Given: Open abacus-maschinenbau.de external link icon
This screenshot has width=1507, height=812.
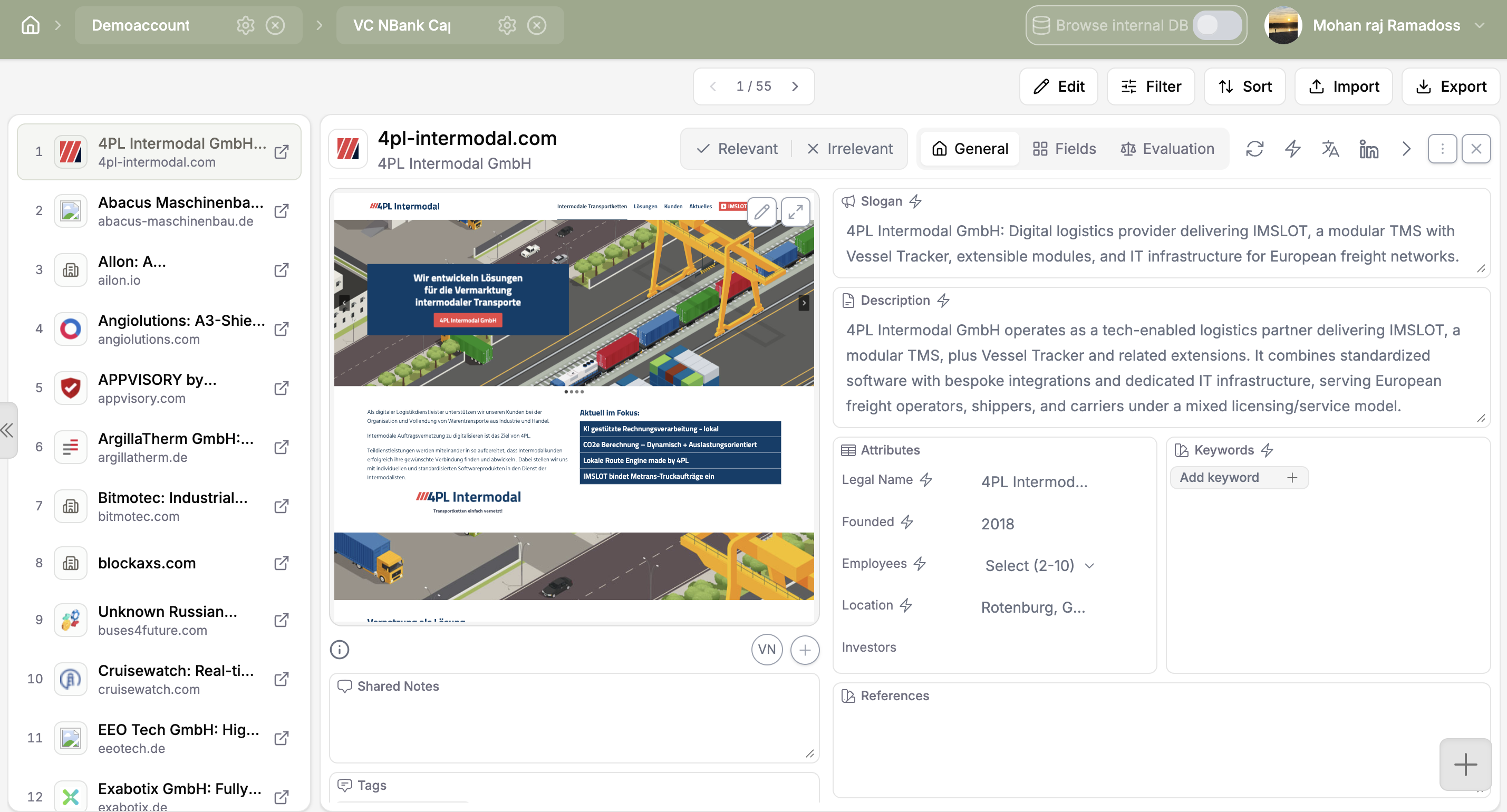Looking at the screenshot, I should pyautogui.click(x=282, y=210).
